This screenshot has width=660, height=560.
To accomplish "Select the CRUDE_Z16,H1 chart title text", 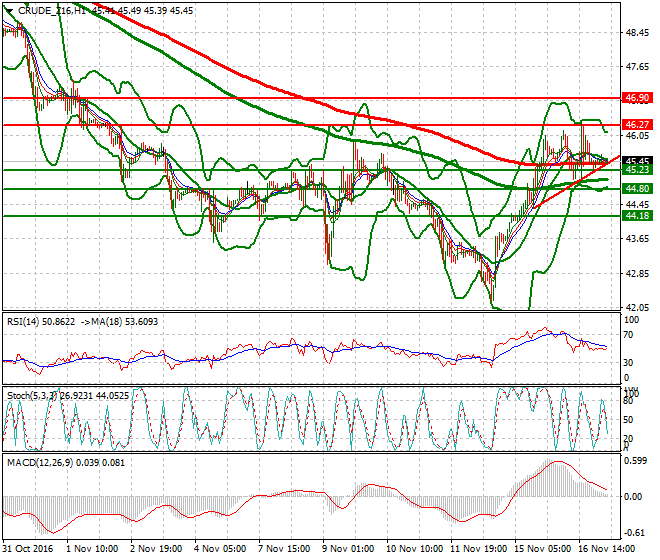I will (52, 11).
